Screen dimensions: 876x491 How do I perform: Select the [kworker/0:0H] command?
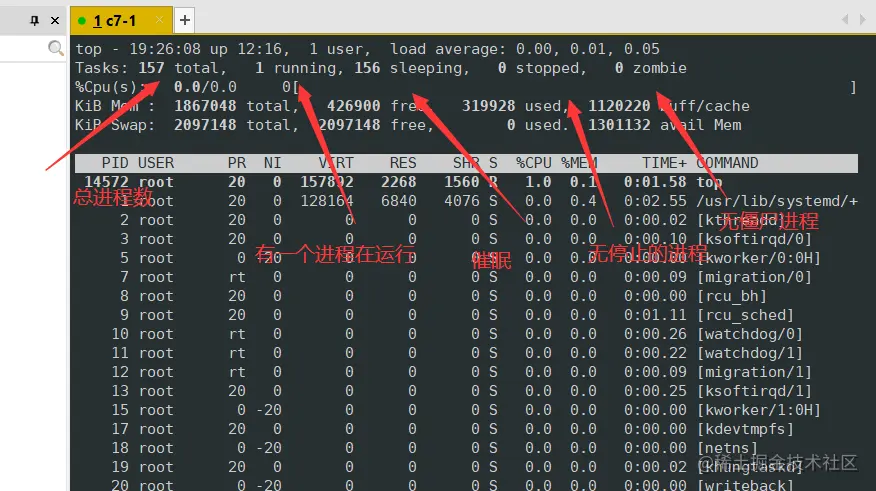[759, 258]
